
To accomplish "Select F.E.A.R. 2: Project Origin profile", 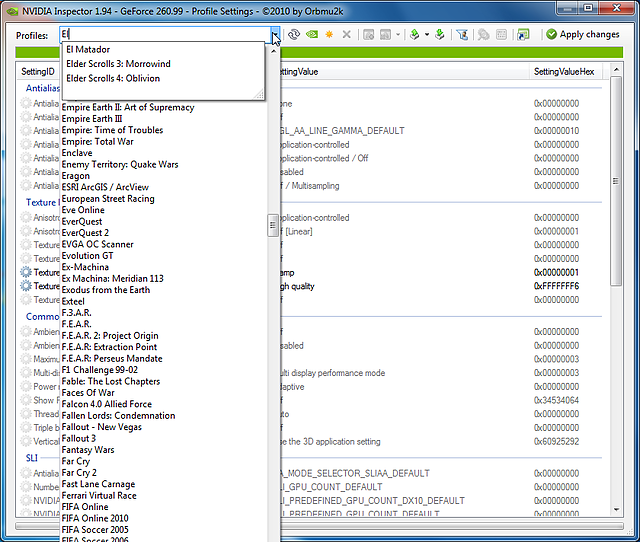I will click(110, 336).
